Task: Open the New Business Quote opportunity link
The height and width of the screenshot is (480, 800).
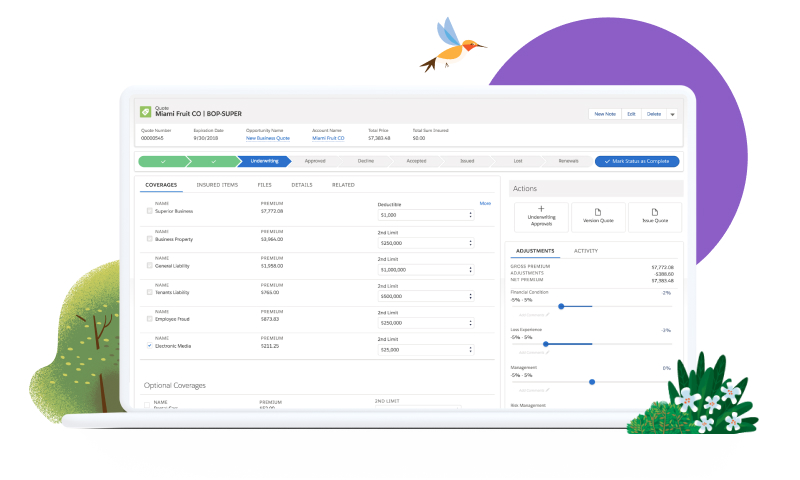Action: point(267,138)
